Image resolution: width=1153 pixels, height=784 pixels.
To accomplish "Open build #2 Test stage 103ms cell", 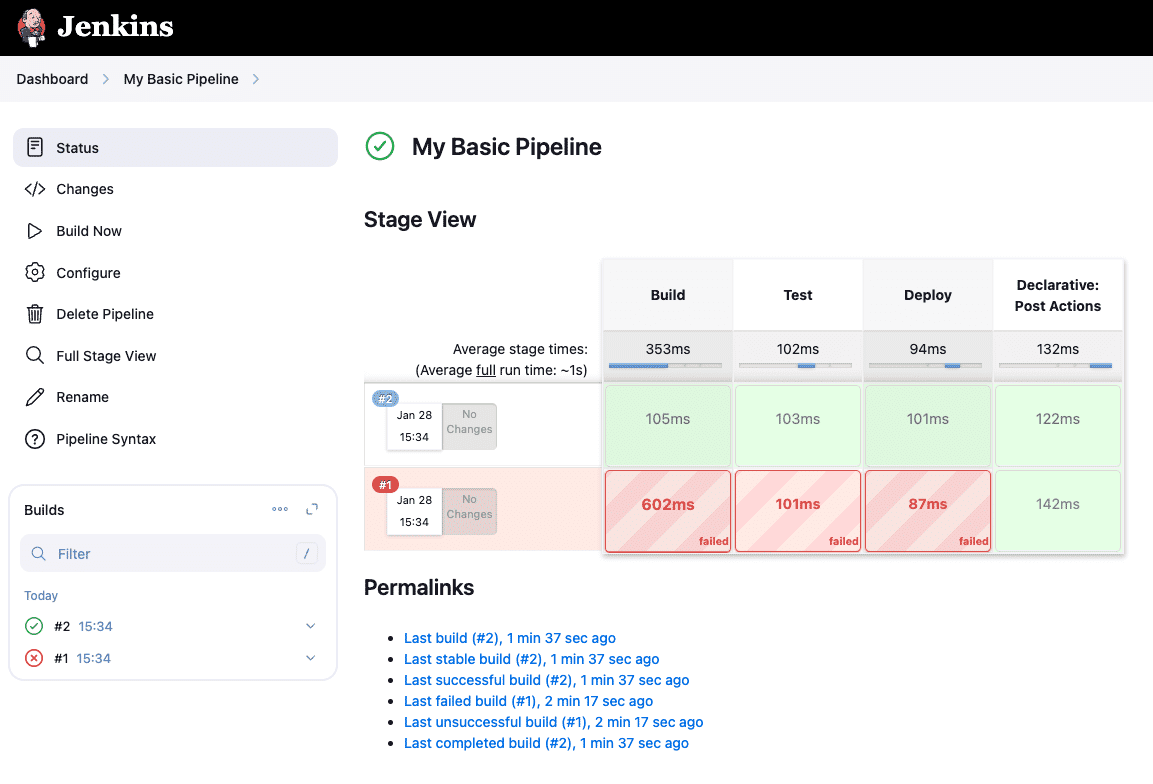I will pos(798,426).
